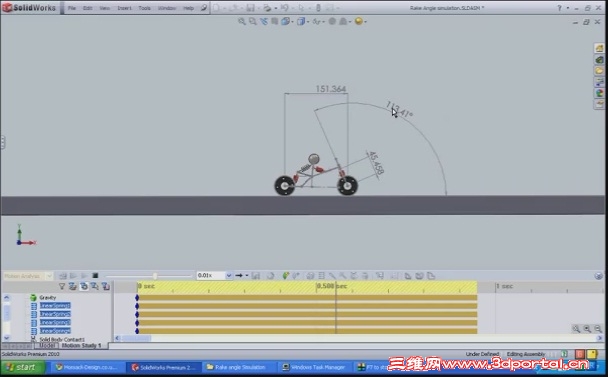Screen dimensions: 608x377
Task: Click the Results and Plots icon
Action: [380, 276]
